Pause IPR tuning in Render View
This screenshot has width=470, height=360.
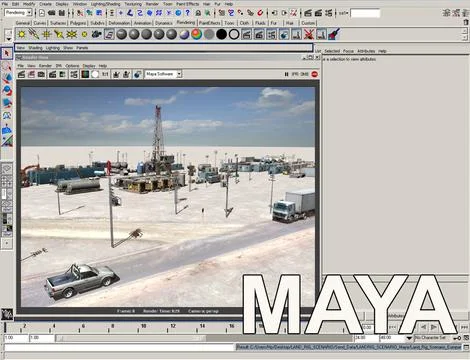point(286,74)
